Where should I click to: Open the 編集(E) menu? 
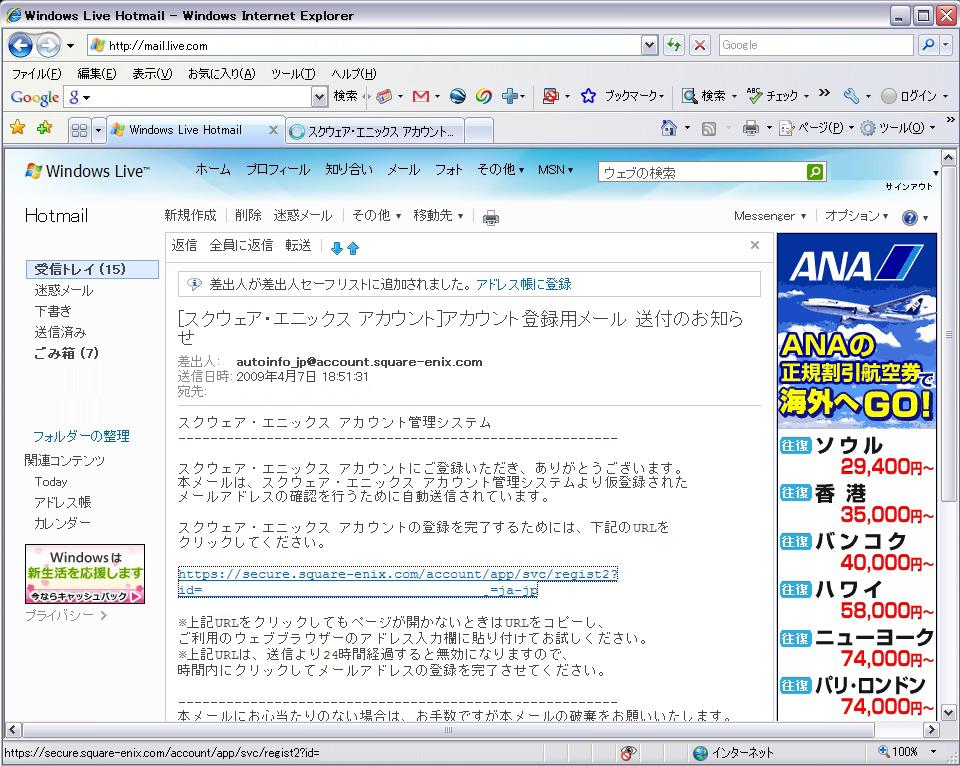coord(97,73)
